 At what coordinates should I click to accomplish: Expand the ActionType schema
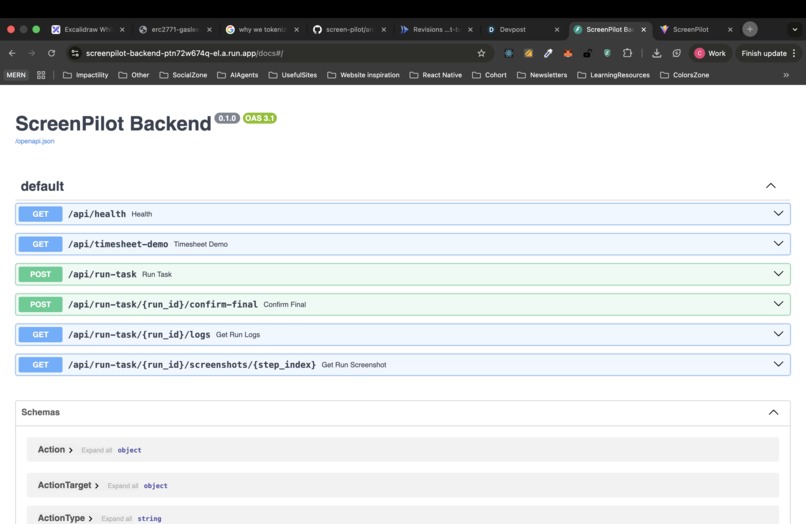pyautogui.click(x=65, y=518)
